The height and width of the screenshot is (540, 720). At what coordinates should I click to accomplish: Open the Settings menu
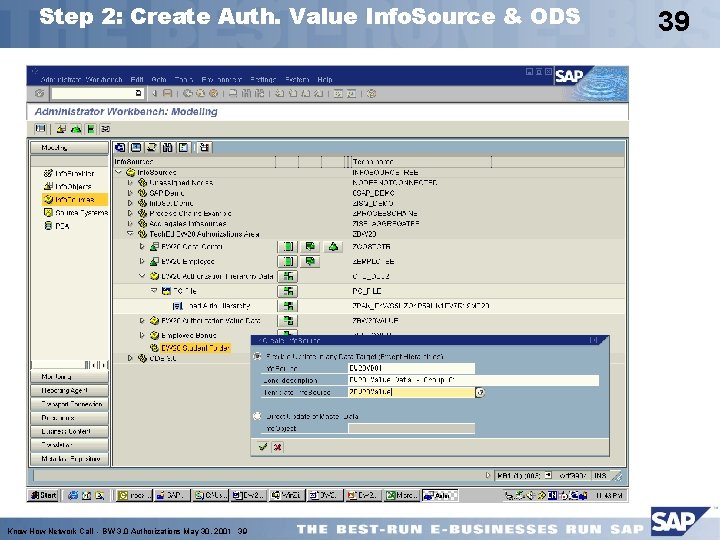pos(263,79)
